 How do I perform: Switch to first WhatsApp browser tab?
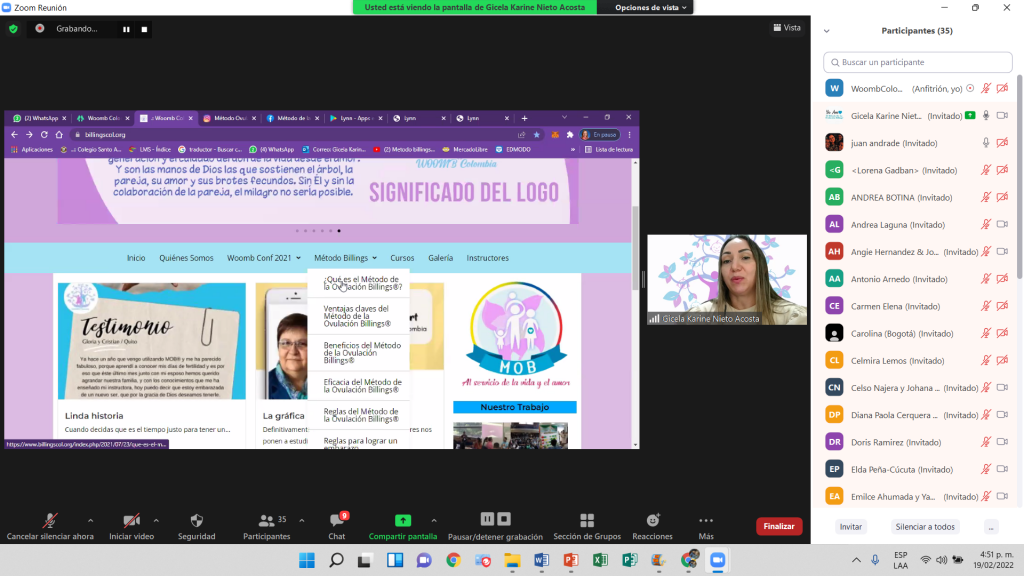click(x=39, y=118)
